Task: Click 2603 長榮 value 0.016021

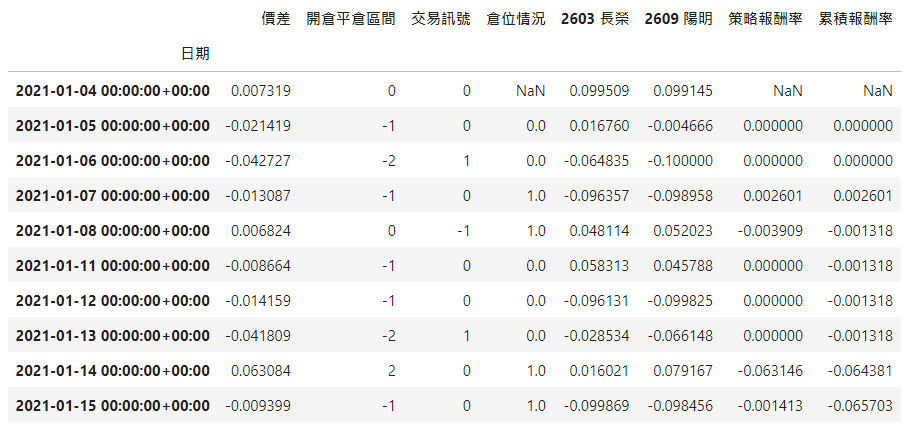Action: click(x=599, y=371)
